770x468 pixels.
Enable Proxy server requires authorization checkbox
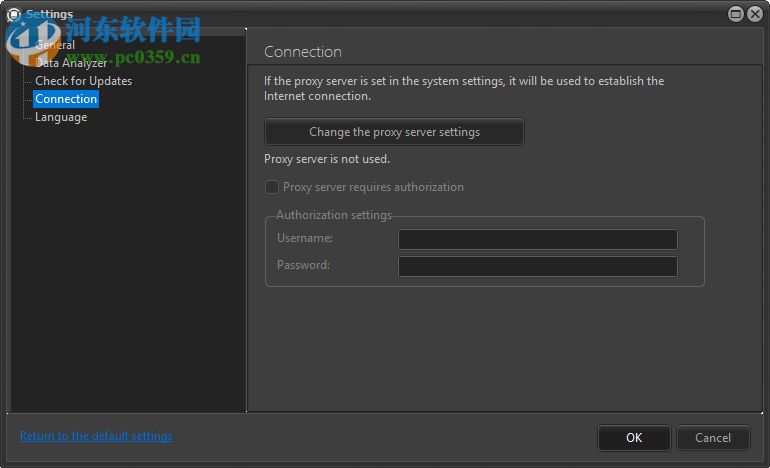click(x=272, y=187)
